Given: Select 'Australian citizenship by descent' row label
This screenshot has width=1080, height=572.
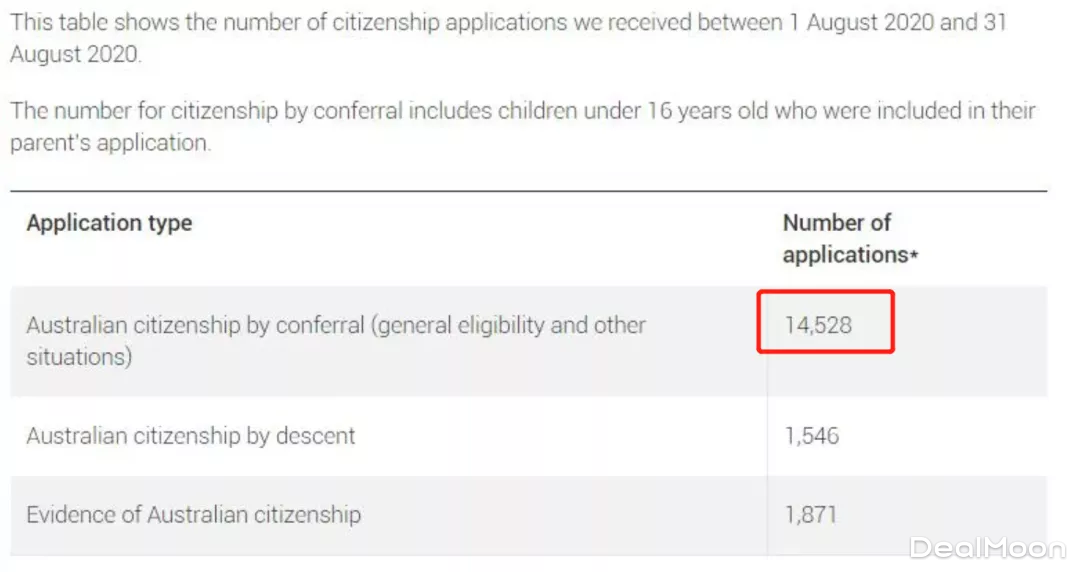Looking at the screenshot, I should [191, 436].
